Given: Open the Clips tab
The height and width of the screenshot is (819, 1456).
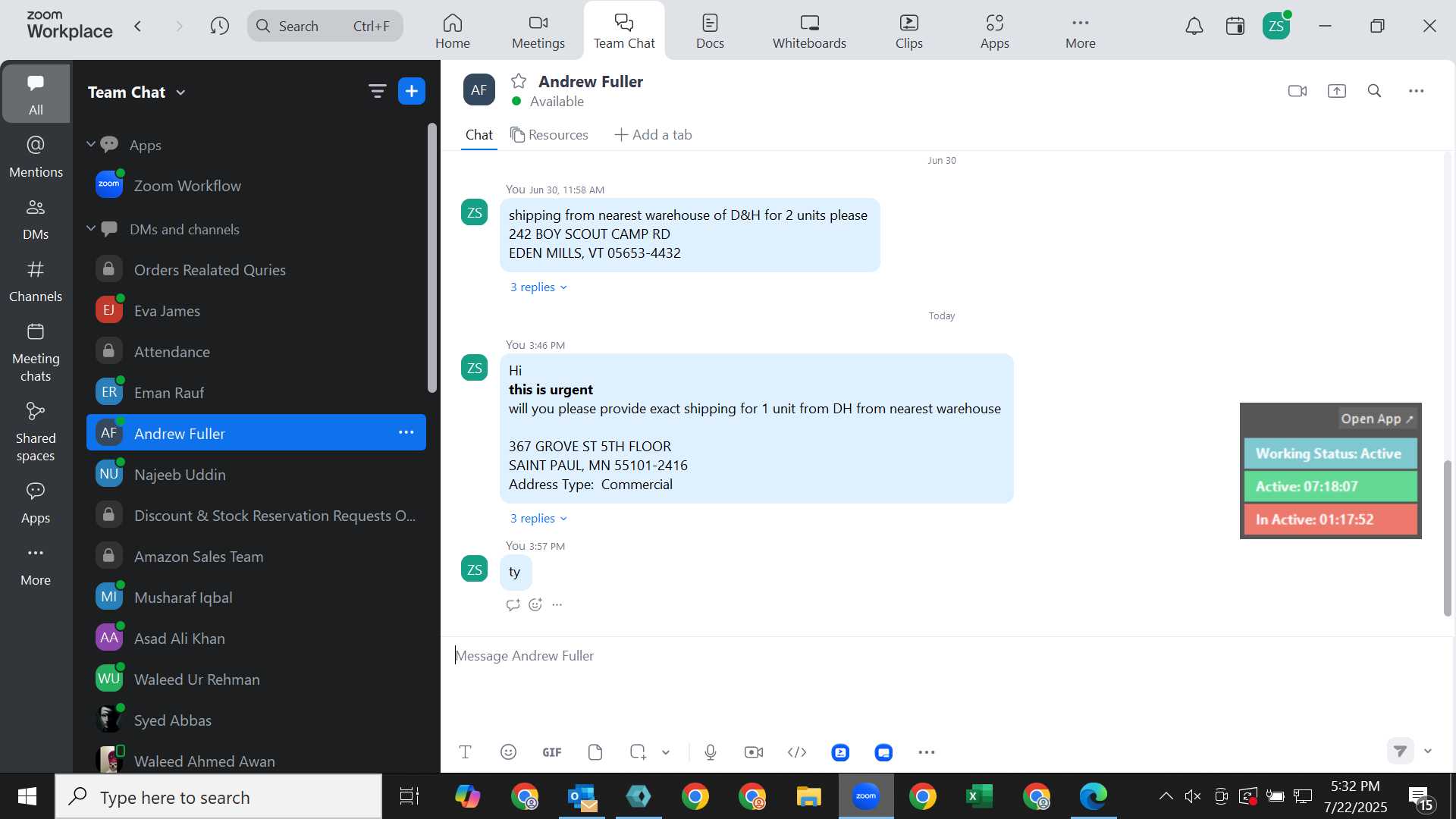Looking at the screenshot, I should pyautogui.click(x=908, y=31).
